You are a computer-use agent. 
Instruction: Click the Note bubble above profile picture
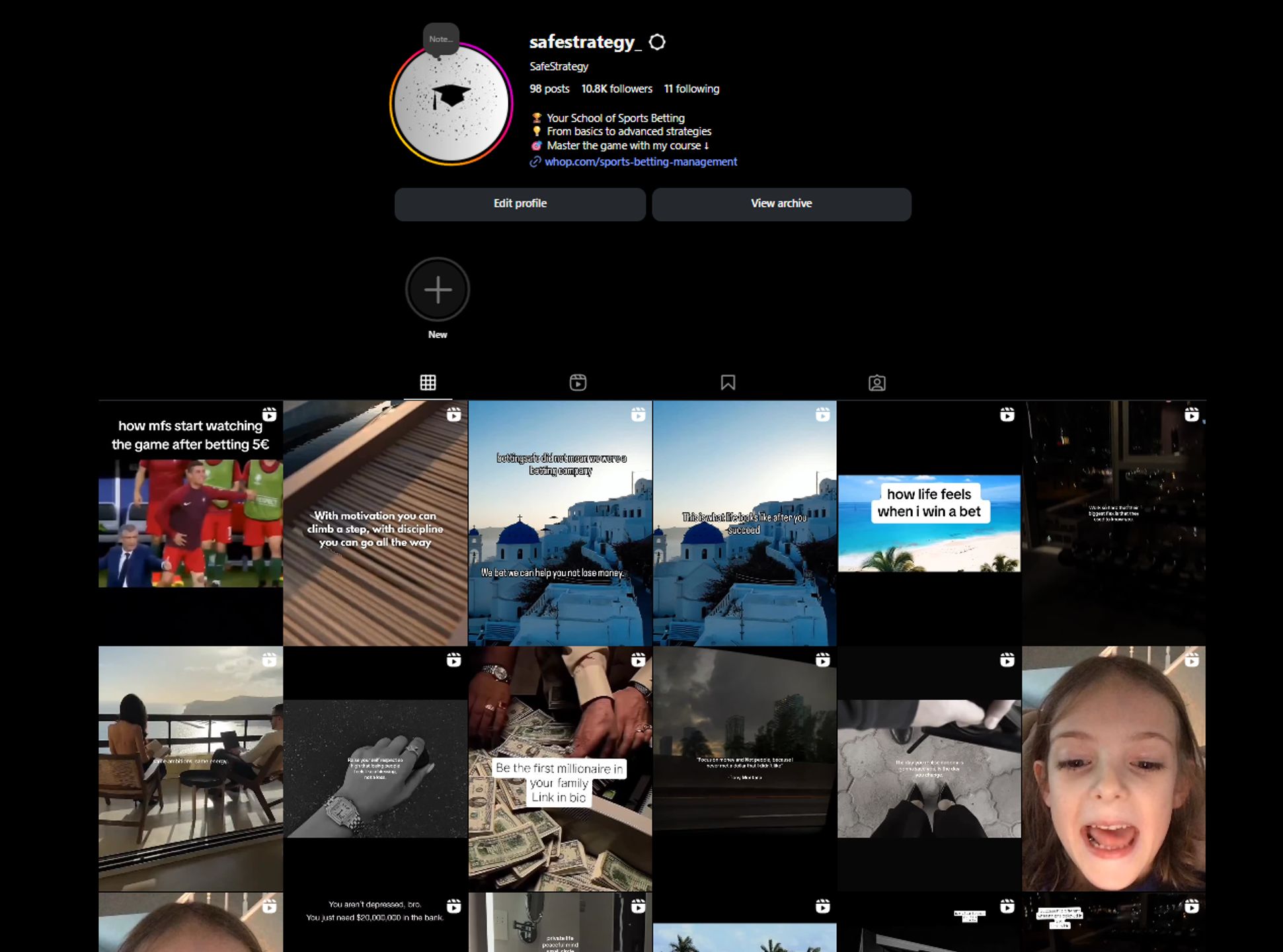click(441, 39)
